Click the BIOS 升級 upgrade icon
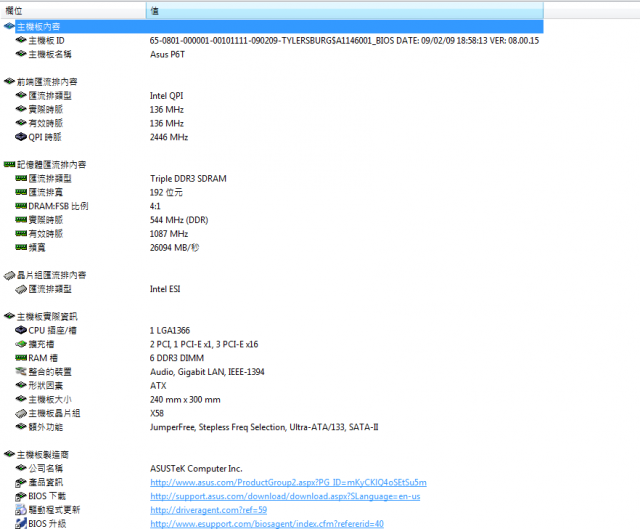Screen dimensions: 640x529 [x=21, y=524]
